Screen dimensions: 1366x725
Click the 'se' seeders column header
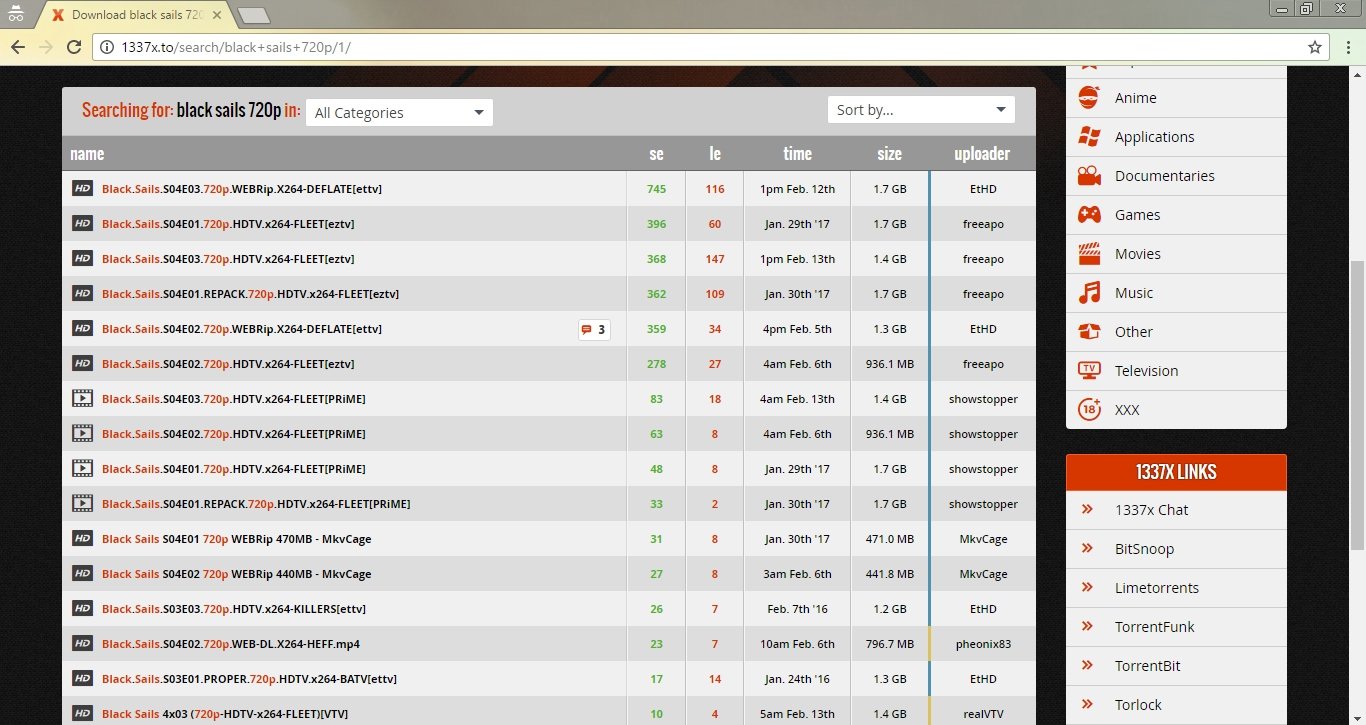656,153
